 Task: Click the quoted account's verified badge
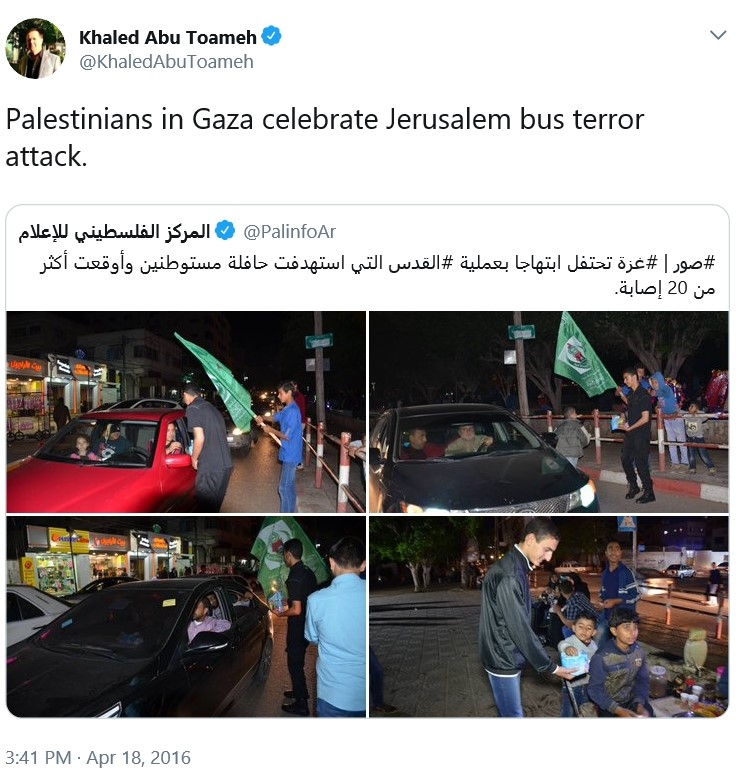(225, 231)
